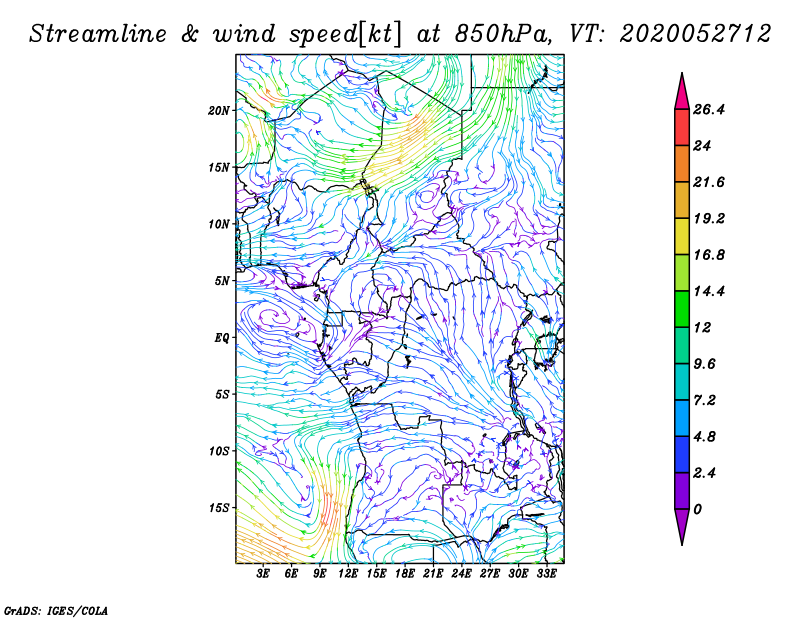Image resolution: width=800 pixels, height=618 pixels.
Task: Click the 3E longitude label
Action: pyautogui.click(x=263, y=574)
